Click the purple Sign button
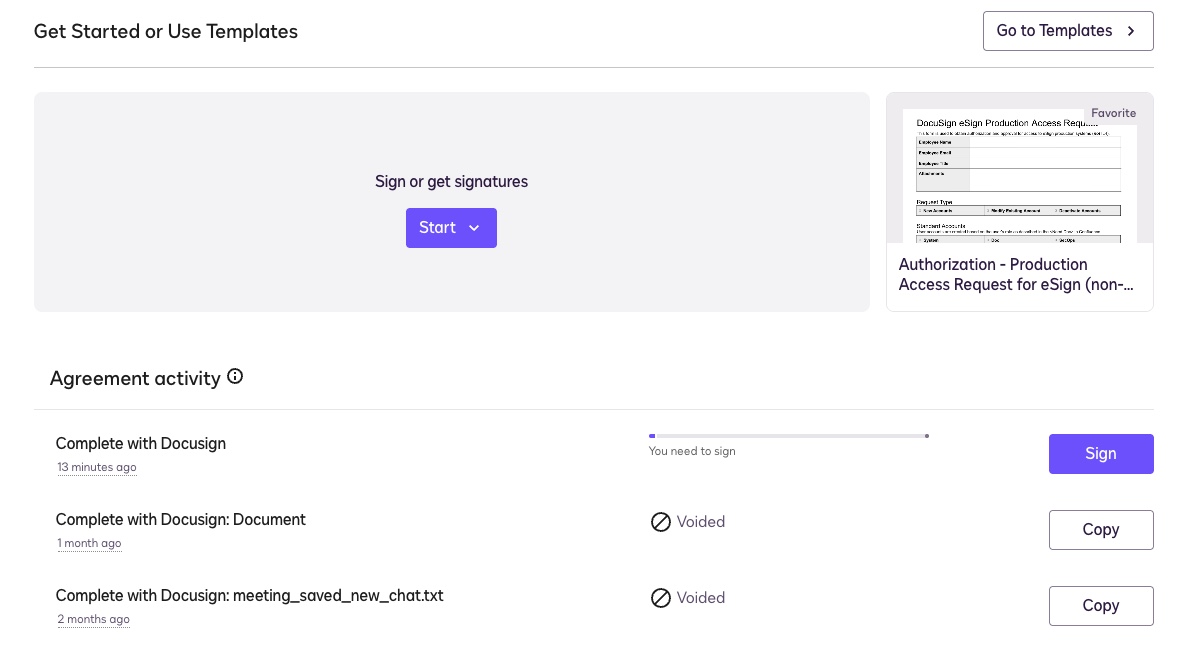The height and width of the screenshot is (646, 1177). pyautogui.click(x=1100, y=454)
